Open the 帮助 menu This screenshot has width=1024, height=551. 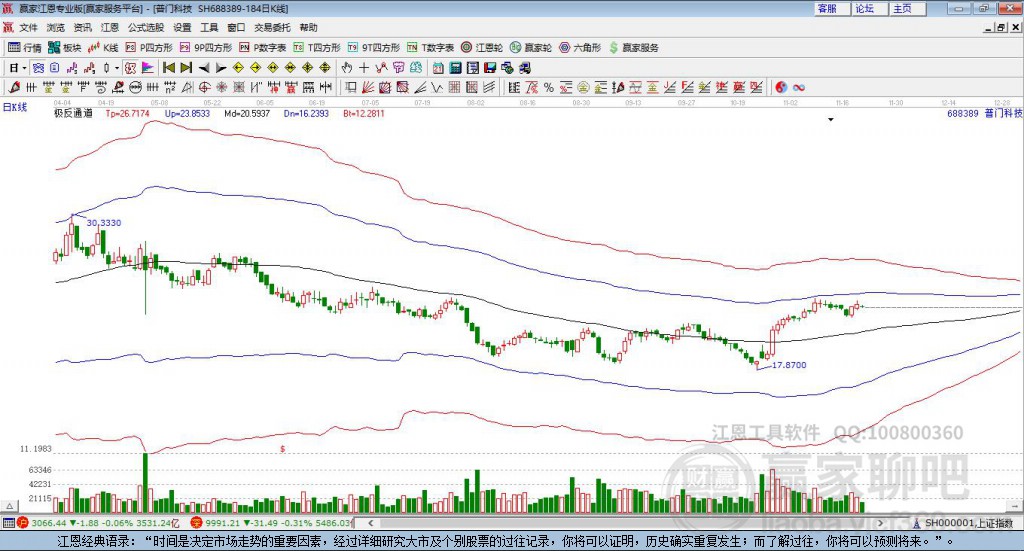[308, 27]
